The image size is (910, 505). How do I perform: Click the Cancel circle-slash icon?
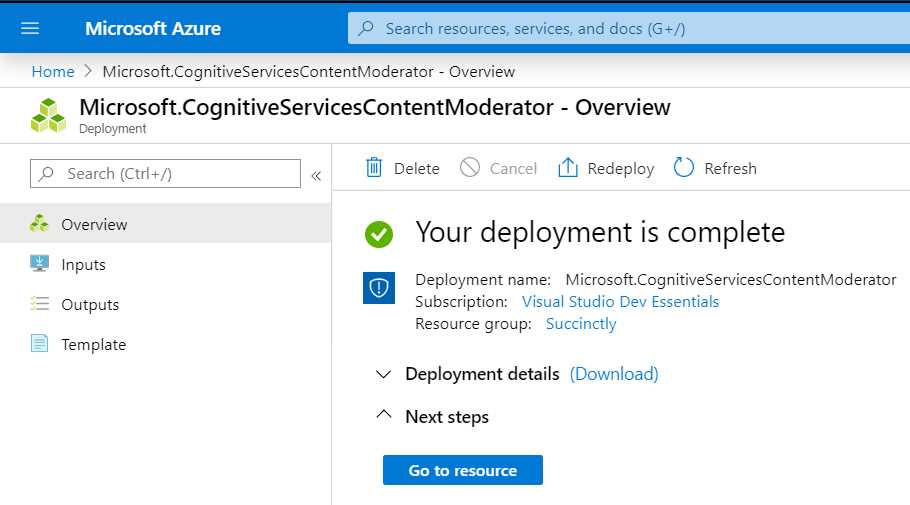(x=470, y=167)
